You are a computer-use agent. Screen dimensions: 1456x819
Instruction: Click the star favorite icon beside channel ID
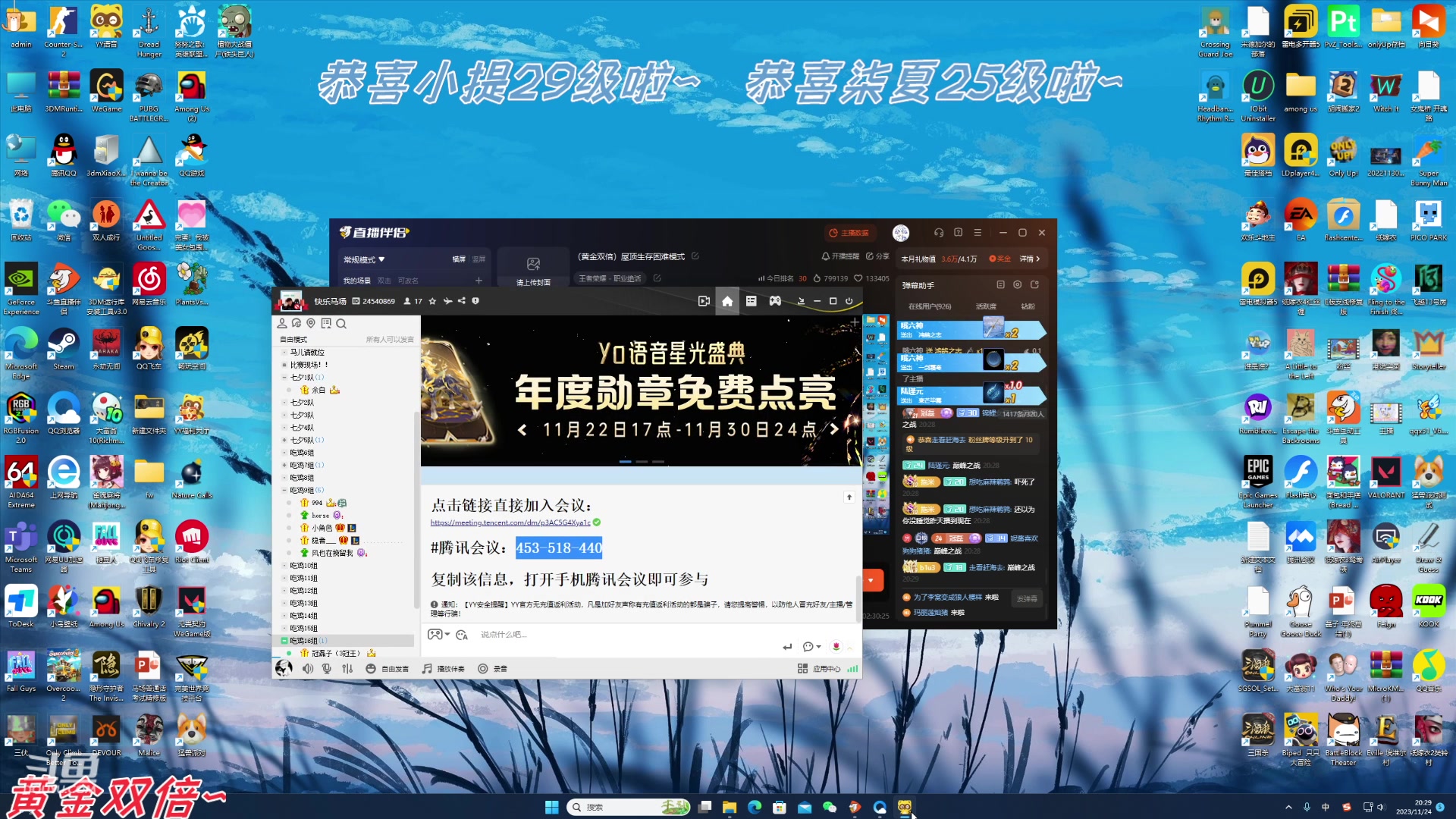(432, 301)
